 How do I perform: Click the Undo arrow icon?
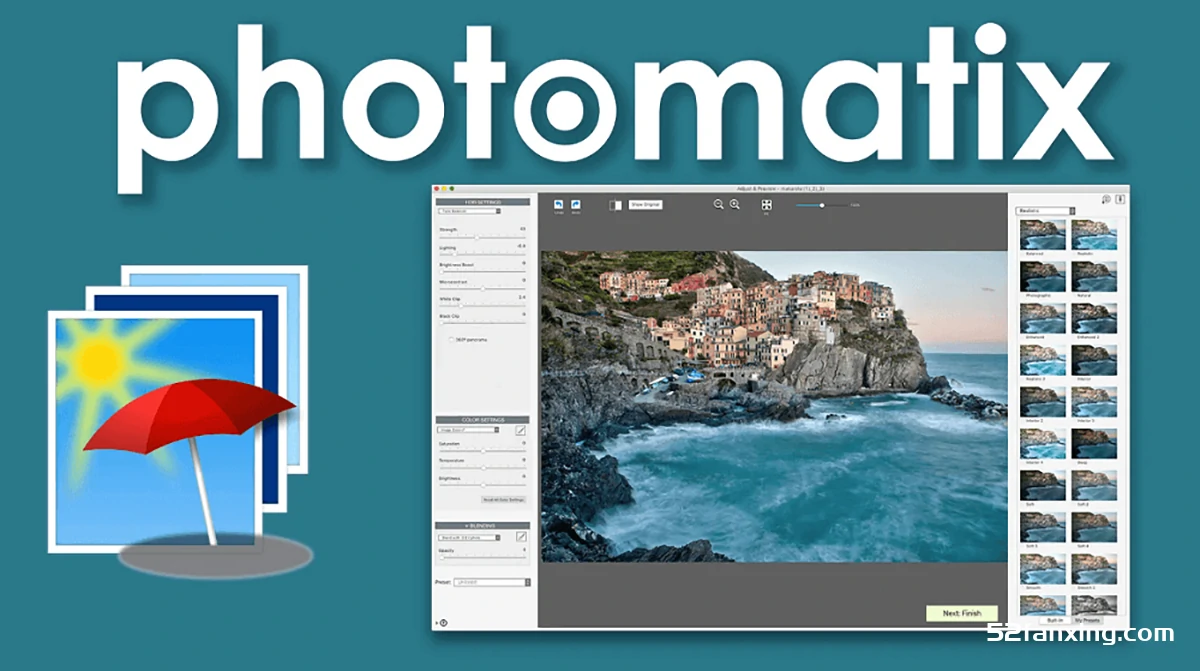click(559, 204)
